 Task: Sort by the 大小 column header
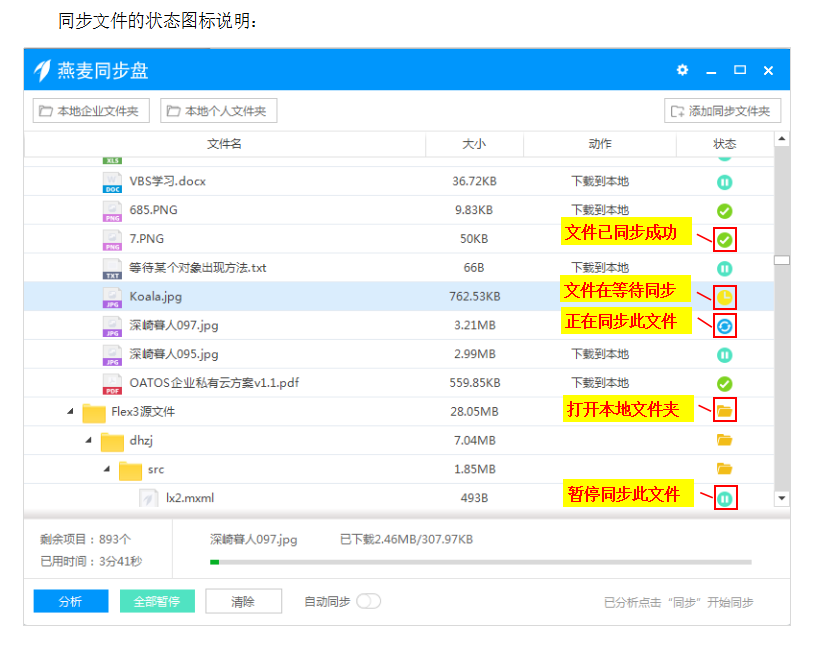click(x=474, y=145)
